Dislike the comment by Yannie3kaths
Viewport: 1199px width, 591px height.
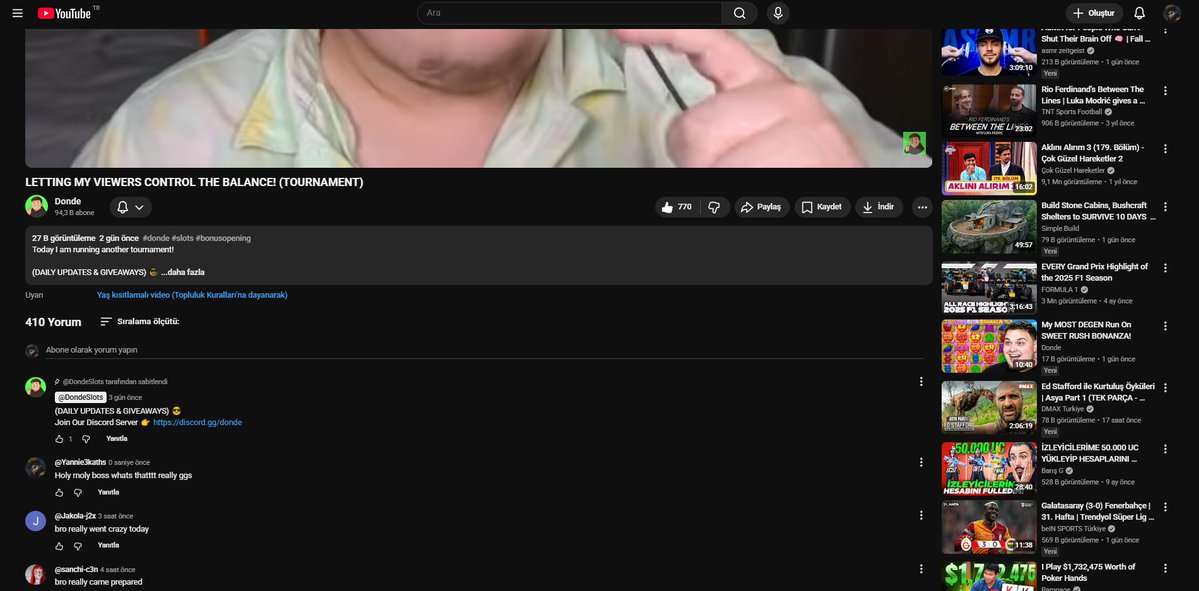77,492
